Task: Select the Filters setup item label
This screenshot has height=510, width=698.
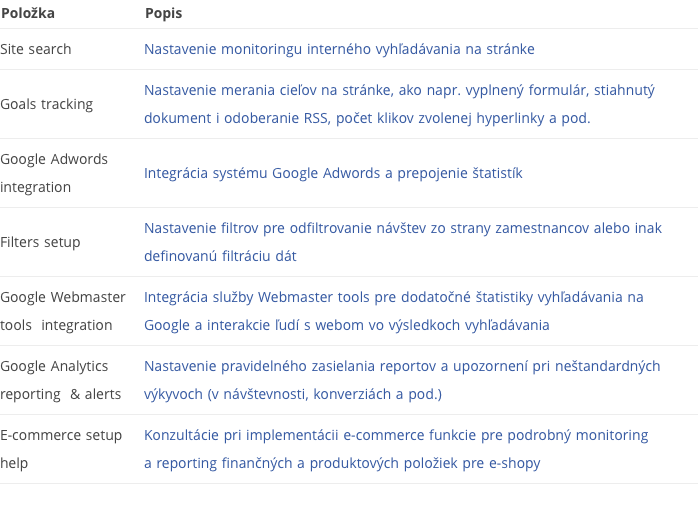Action: click(40, 242)
